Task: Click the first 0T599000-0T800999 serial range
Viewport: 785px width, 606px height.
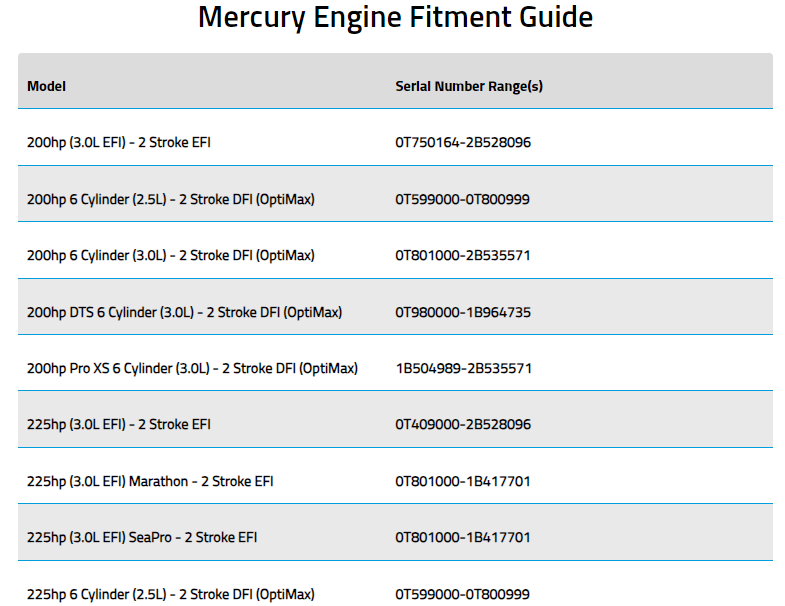Action: click(x=463, y=199)
